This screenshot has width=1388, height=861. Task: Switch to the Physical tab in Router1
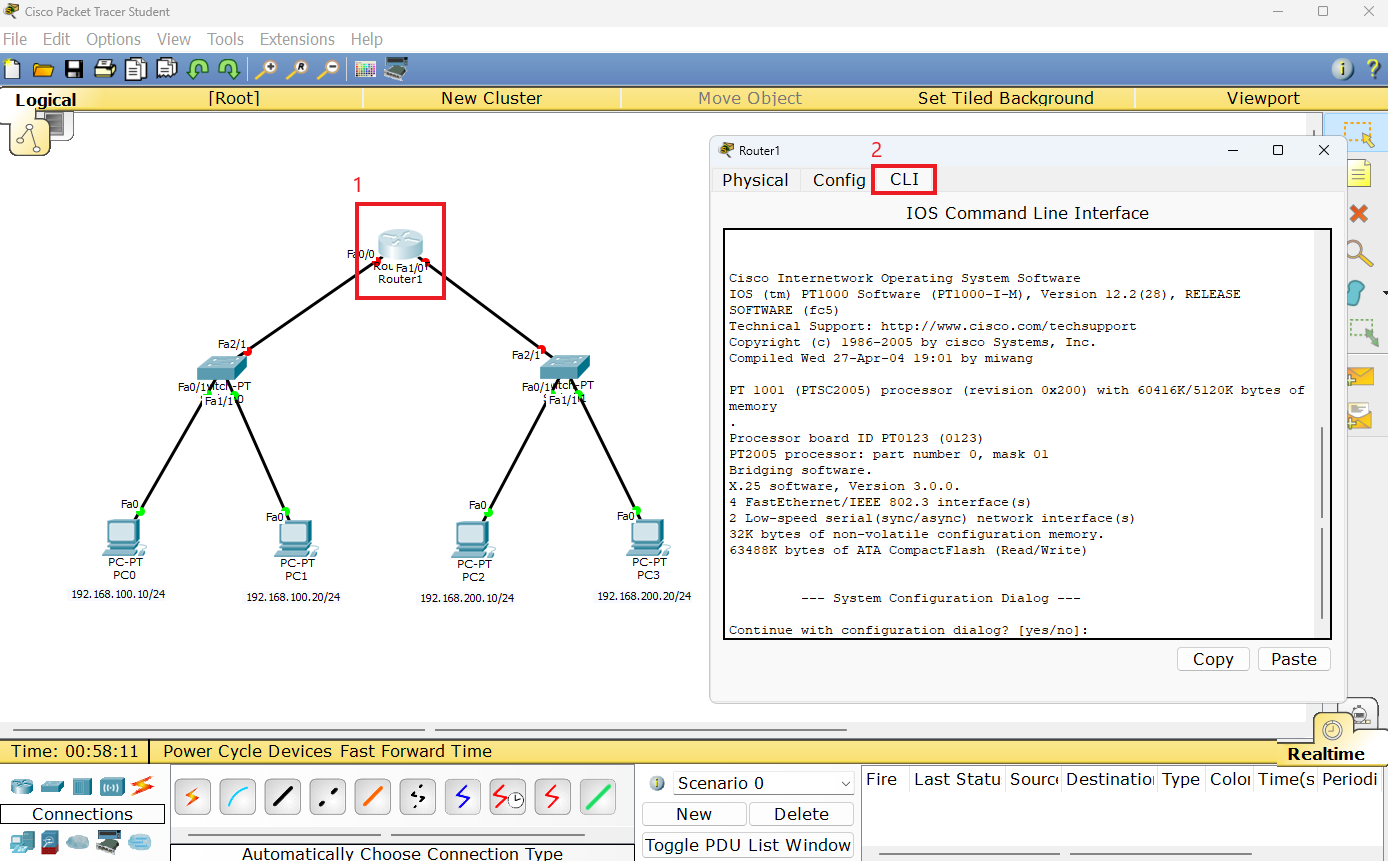tap(755, 180)
